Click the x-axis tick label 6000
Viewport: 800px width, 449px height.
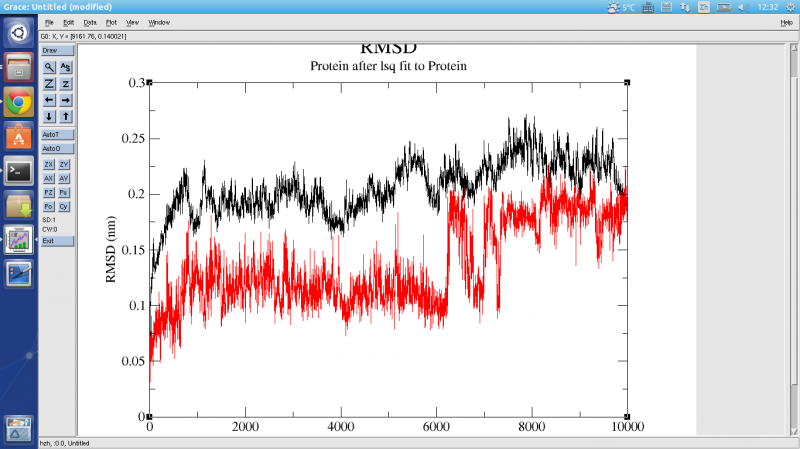[x=436, y=427]
